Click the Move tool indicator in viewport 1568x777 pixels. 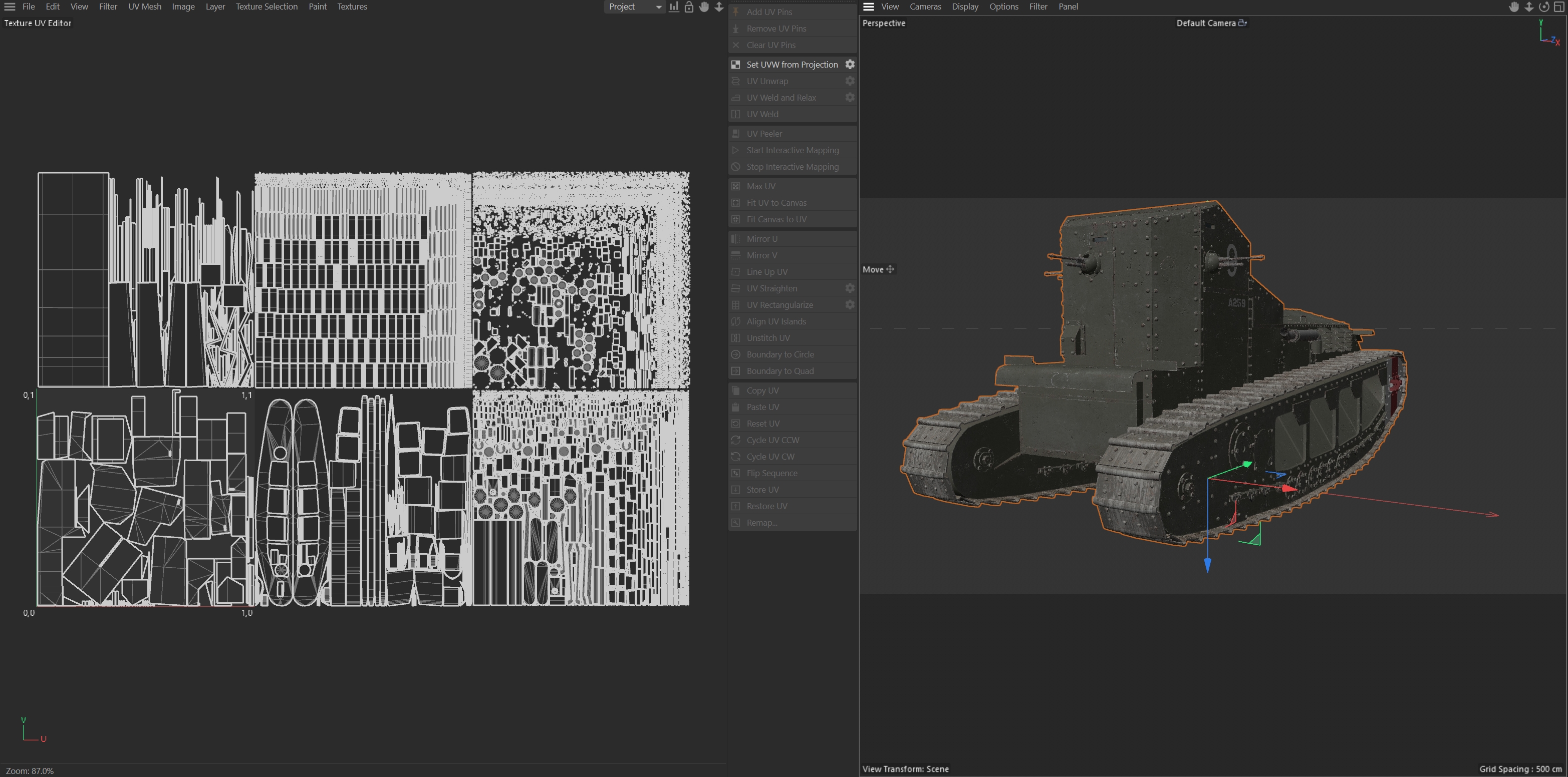click(x=878, y=269)
